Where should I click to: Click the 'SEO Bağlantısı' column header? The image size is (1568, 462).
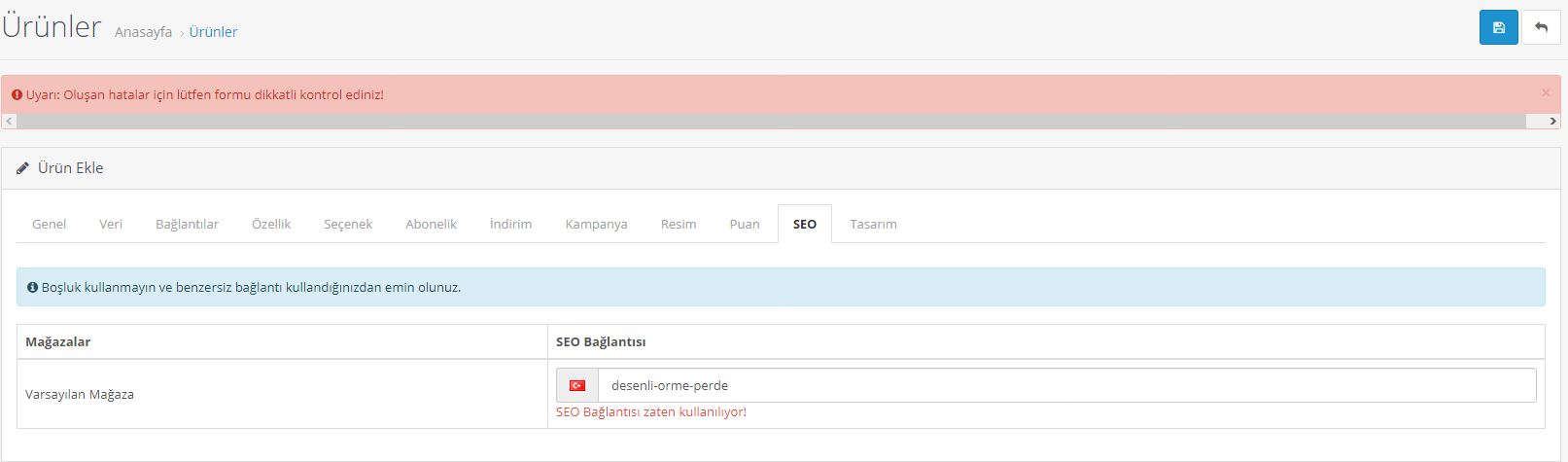click(x=601, y=342)
